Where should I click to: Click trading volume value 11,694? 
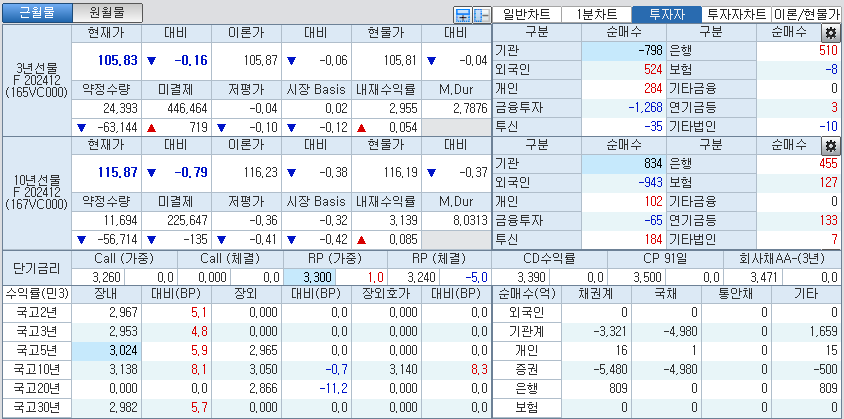tap(107, 220)
